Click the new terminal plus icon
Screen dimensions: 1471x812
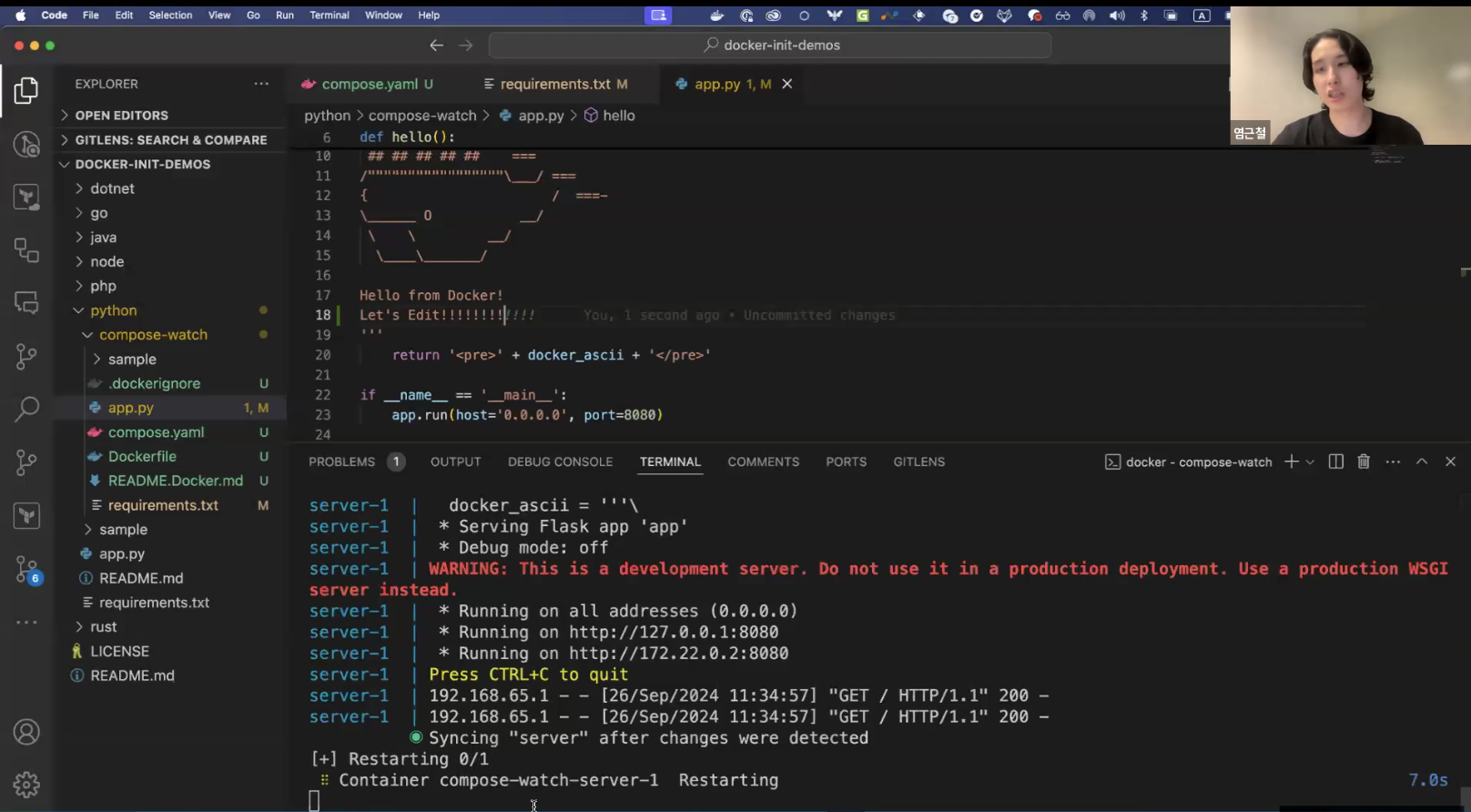click(1291, 462)
